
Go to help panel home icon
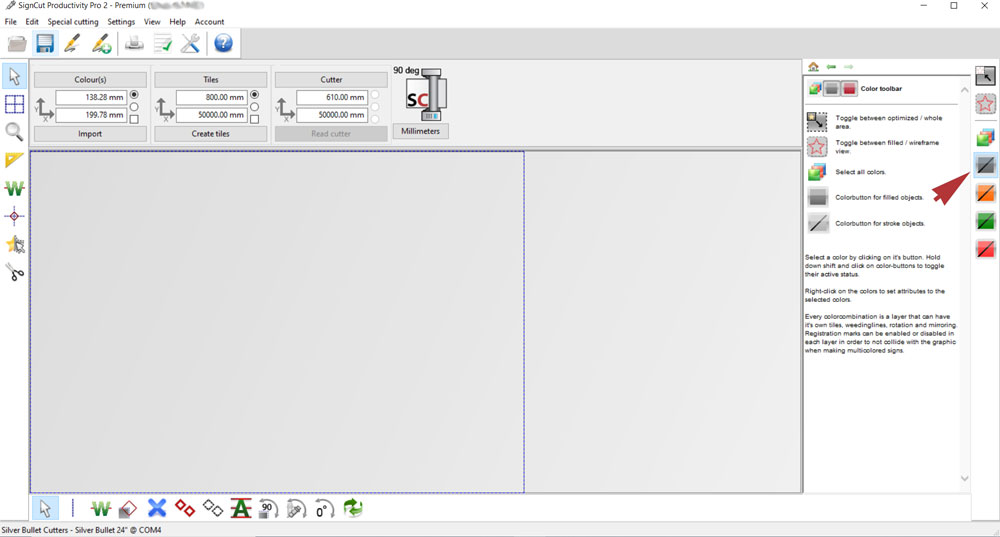coord(813,66)
